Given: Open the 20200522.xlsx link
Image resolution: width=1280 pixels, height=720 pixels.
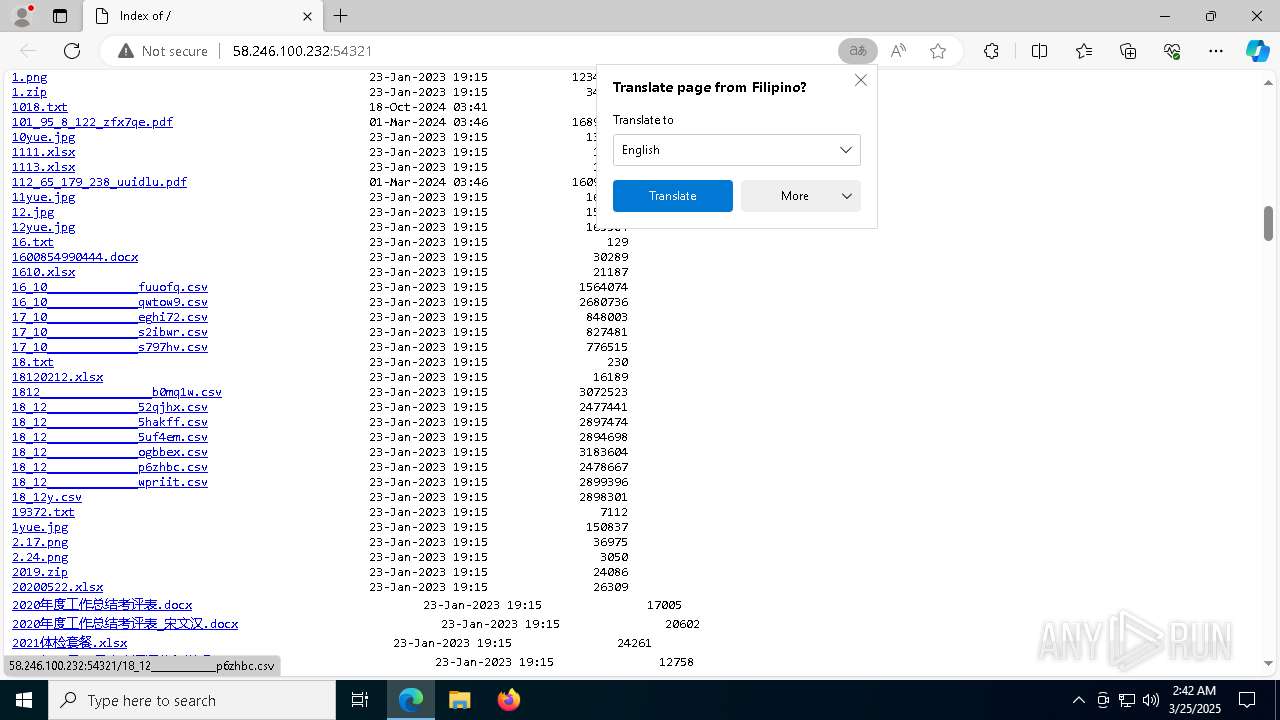Looking at the screenshot, I should 57,587.
